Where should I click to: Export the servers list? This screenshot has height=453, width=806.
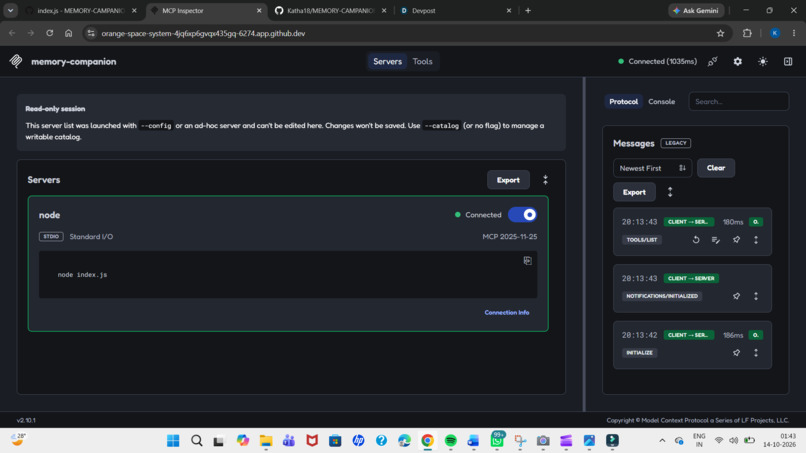508,180
